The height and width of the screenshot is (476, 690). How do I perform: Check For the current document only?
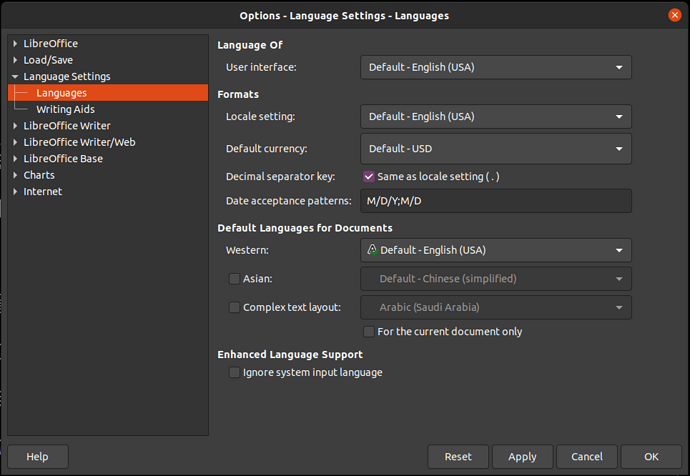pos(369,332)
